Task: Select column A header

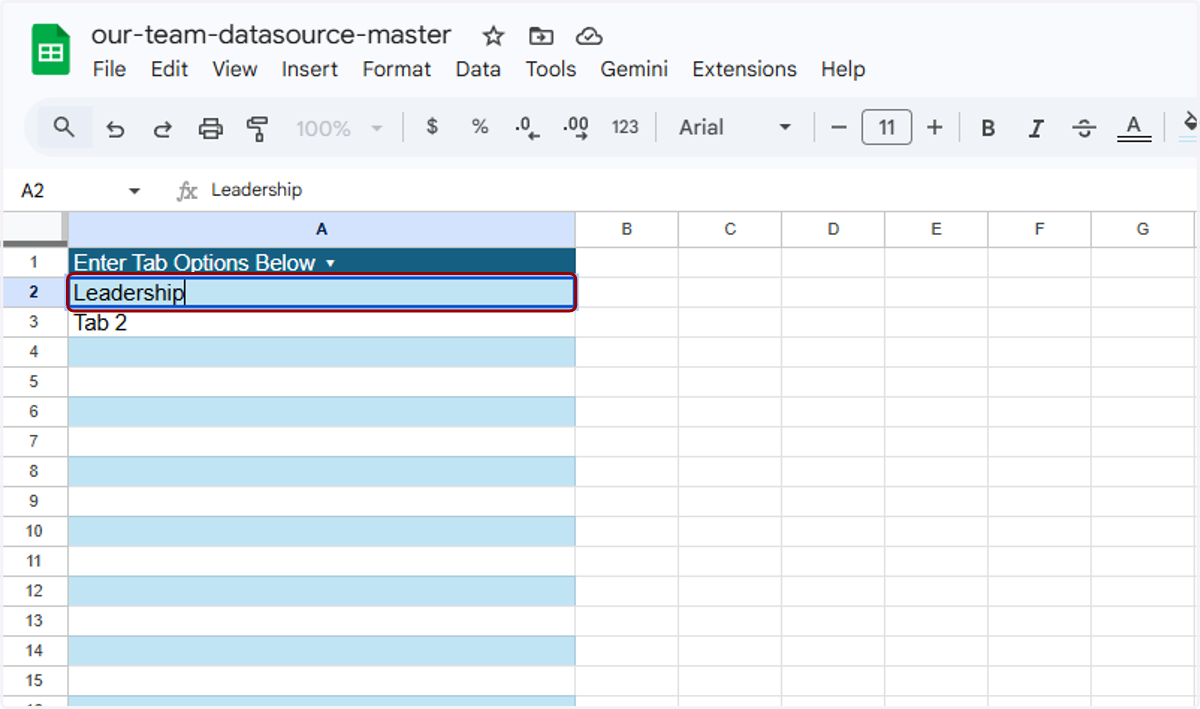Action: click(322, 229)
